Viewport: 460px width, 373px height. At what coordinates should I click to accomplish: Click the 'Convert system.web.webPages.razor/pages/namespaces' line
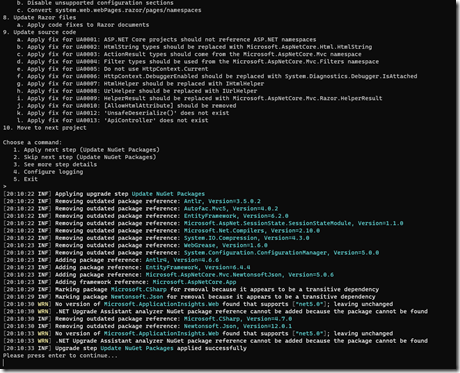109,10
